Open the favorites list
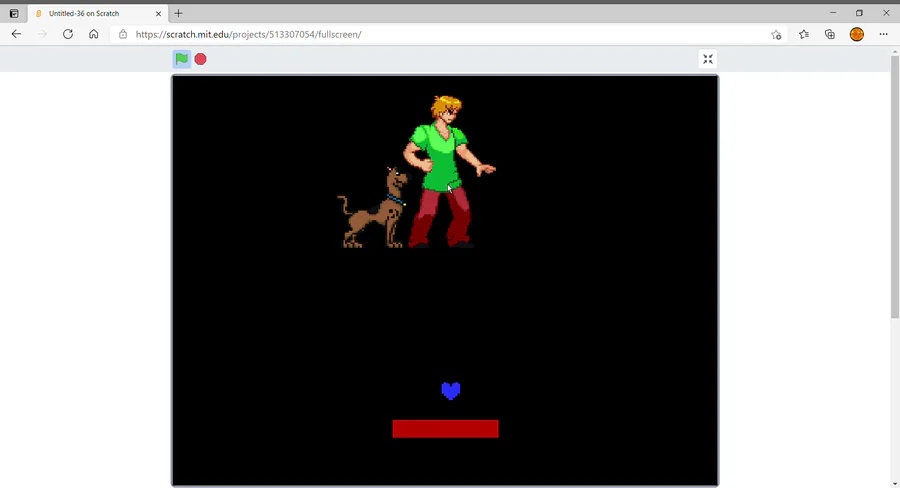Image resolution: width=900 pixels, height=488 pixels. coord(804,34)
